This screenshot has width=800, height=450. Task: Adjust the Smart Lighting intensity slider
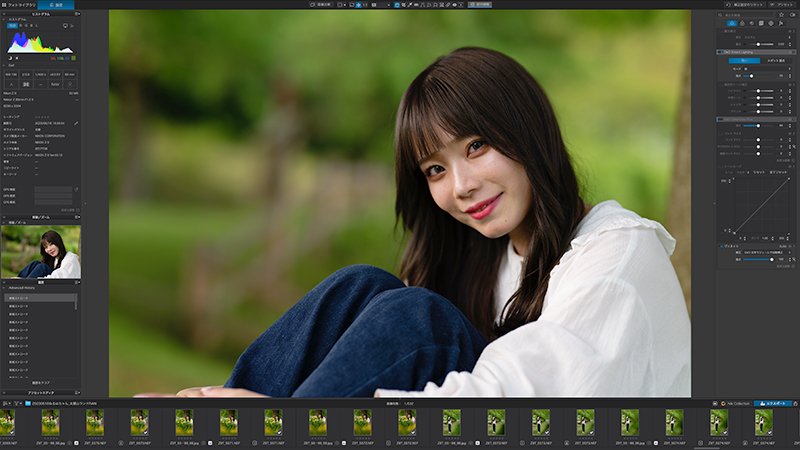[758, 76]
